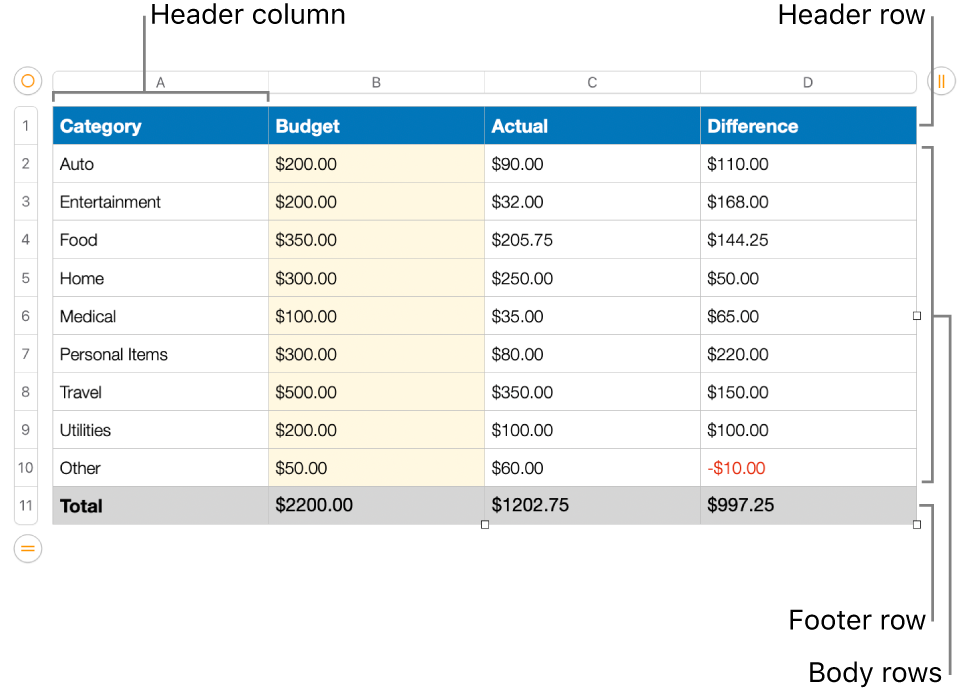The width and height of the screenshot is (968, 692).
Task: Tap the bottom selection handle below Total row
Action: 484,524
